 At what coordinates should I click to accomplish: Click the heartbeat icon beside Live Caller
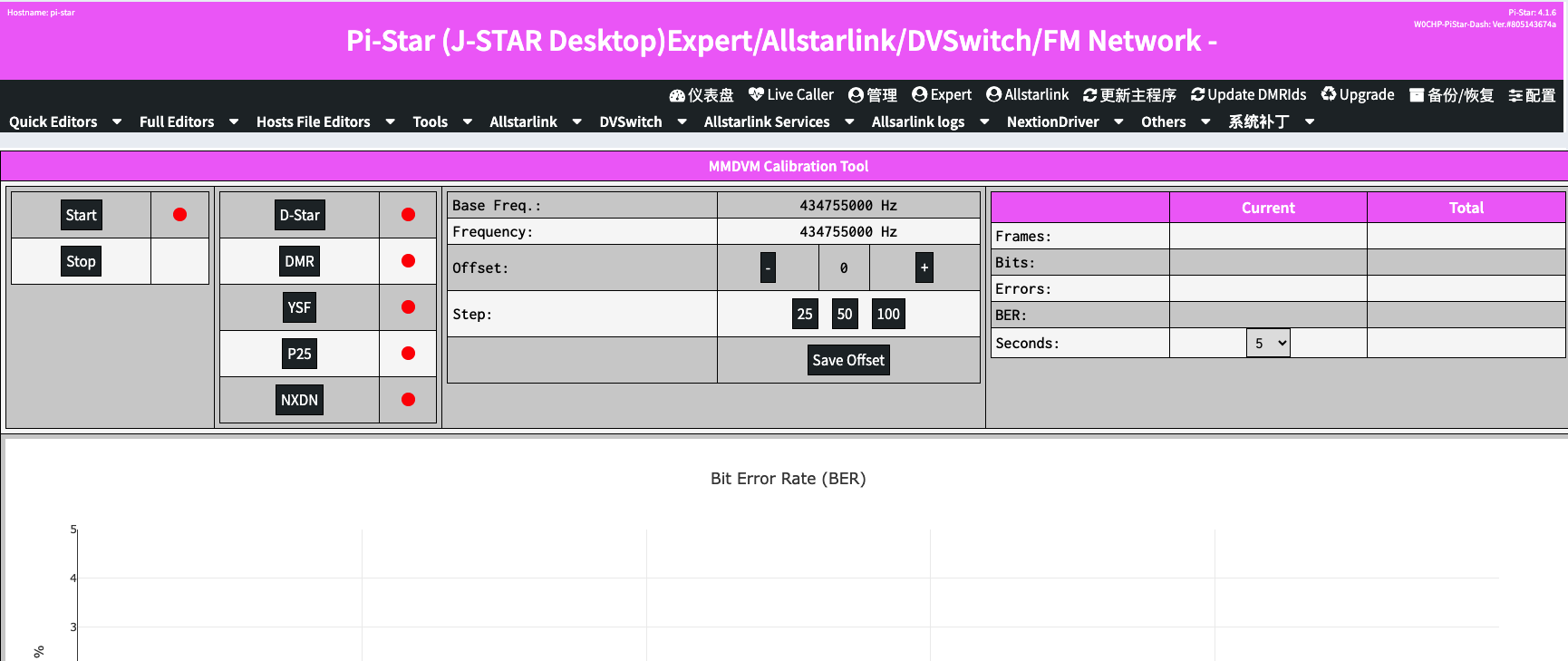[756, 94]
